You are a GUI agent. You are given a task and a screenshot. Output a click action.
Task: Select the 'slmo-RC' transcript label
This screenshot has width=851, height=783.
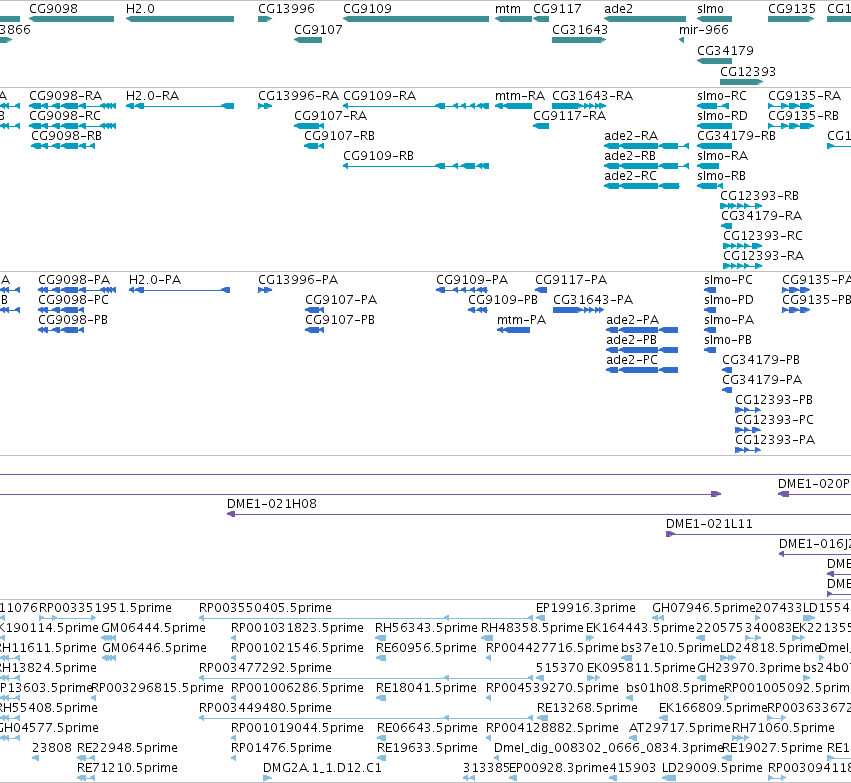[x=722, y=96]
